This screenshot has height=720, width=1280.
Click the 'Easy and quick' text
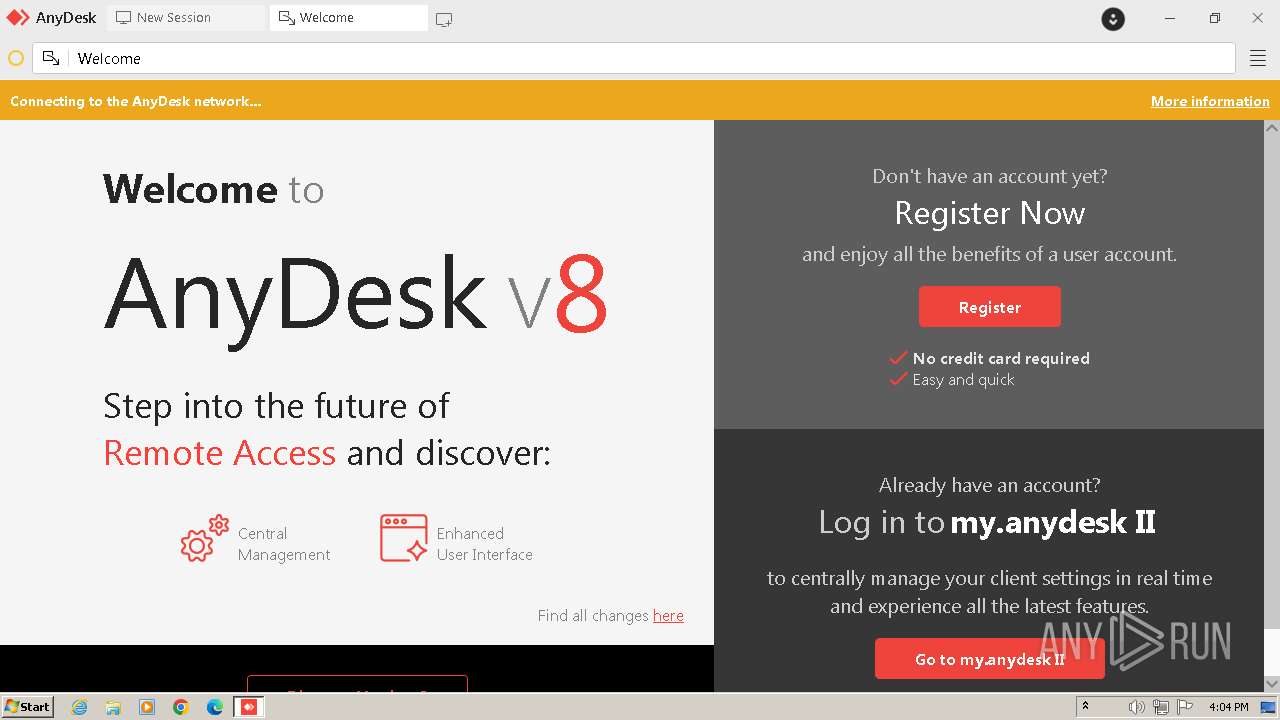963,380
